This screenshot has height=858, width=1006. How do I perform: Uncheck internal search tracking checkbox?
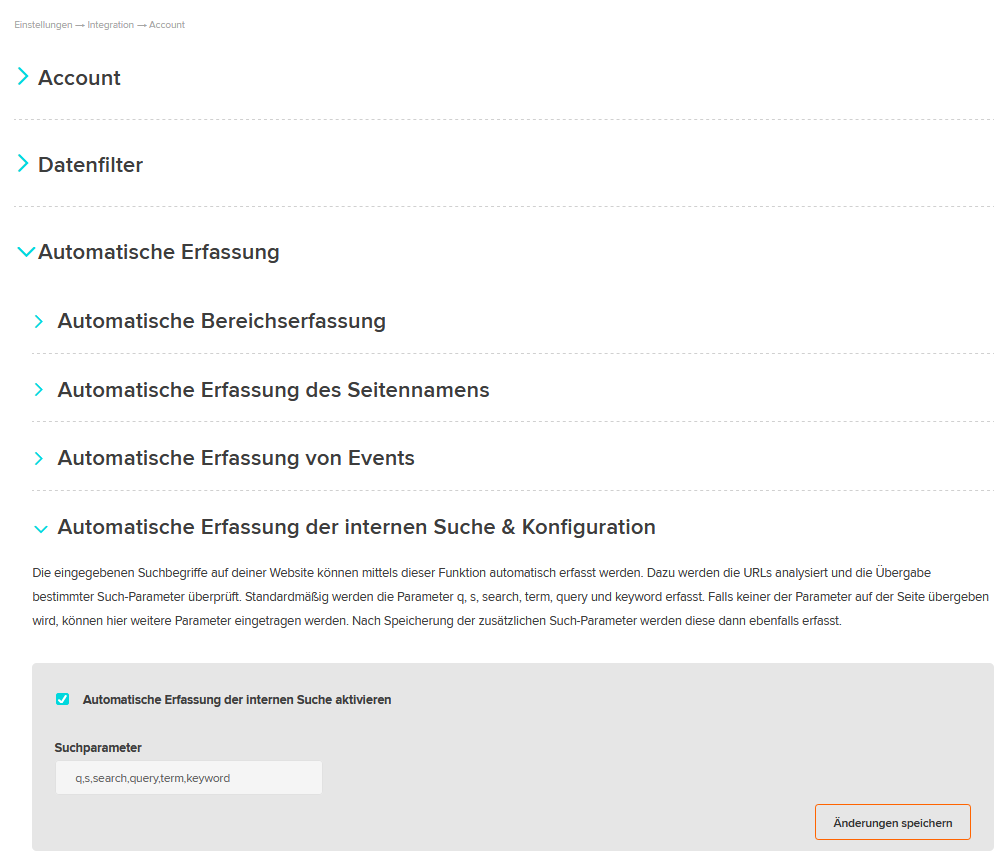tap(62, 699)
